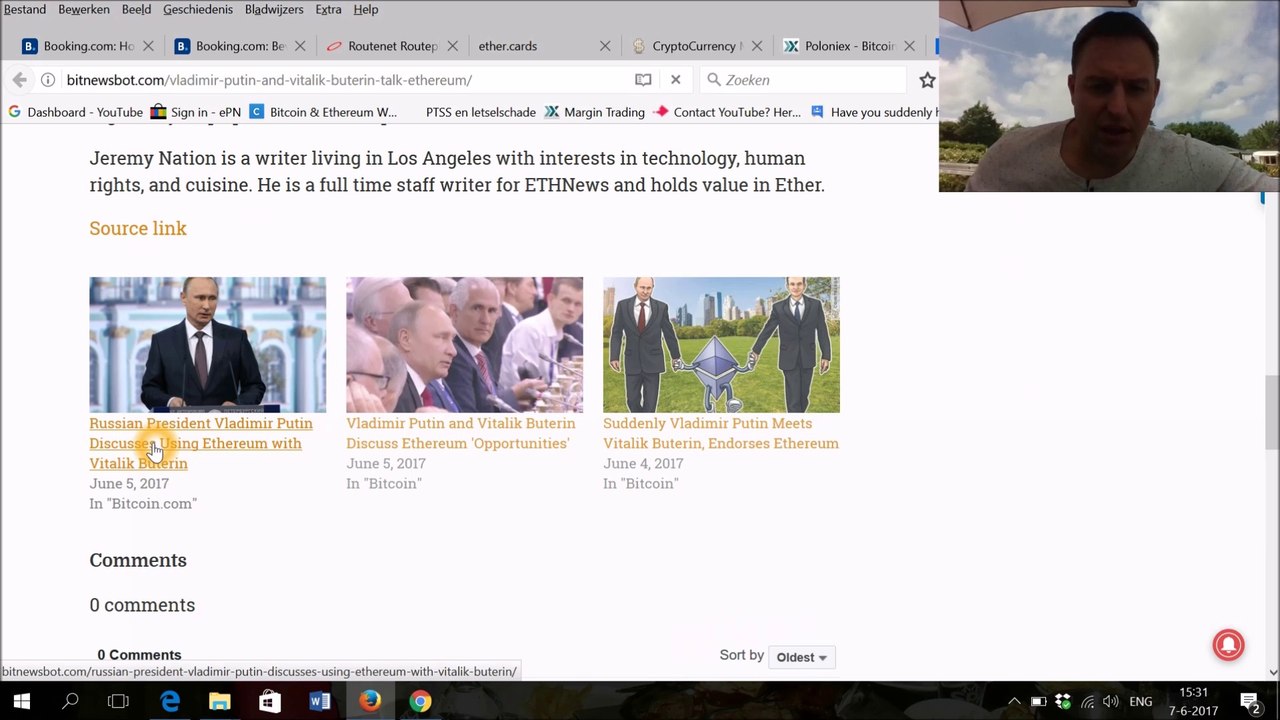Launch Word from the taskbar
Viewport: 1280px width, 720px height.
pos(320,701)
